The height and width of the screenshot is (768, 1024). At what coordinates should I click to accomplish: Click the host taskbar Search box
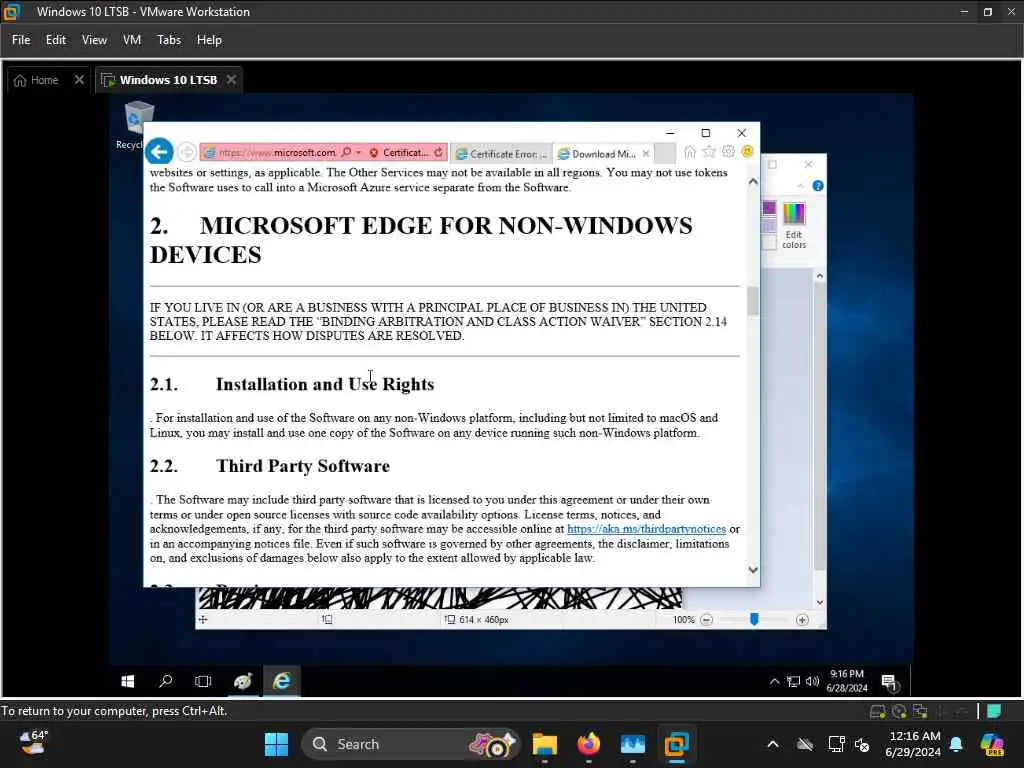(410, 744)
